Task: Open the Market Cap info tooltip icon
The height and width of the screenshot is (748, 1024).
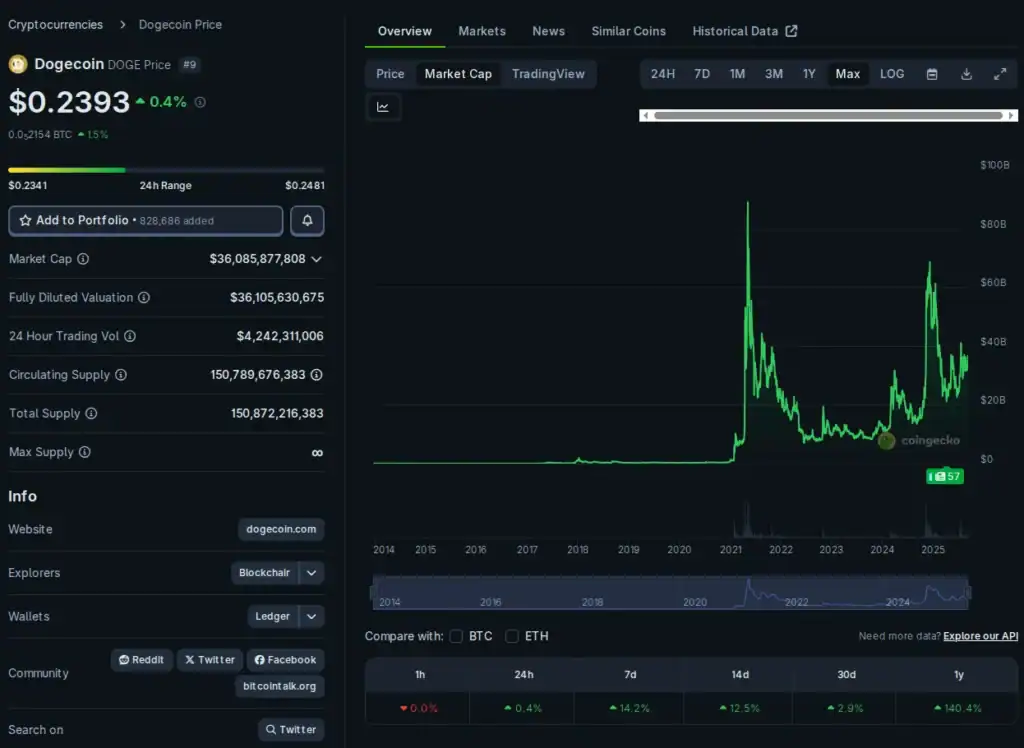Action: pos(83,259)
